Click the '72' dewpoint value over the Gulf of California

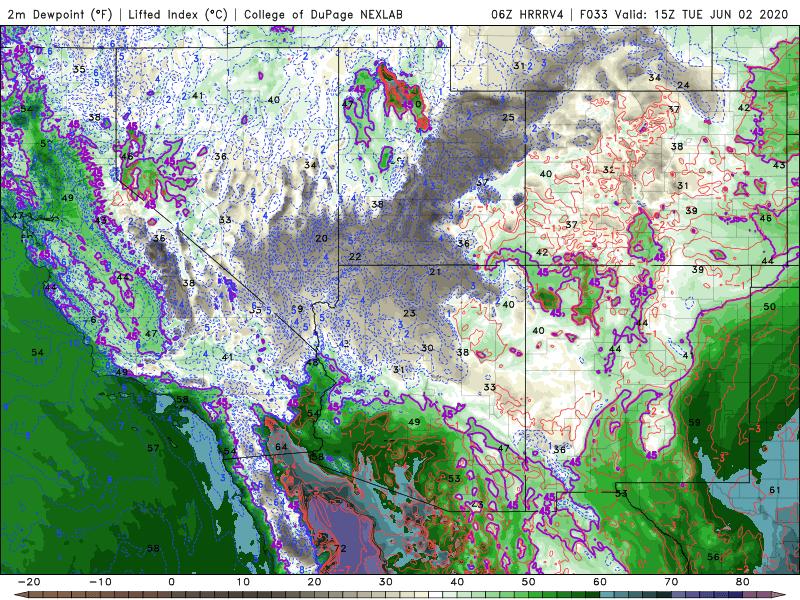[x=340, y=548]
